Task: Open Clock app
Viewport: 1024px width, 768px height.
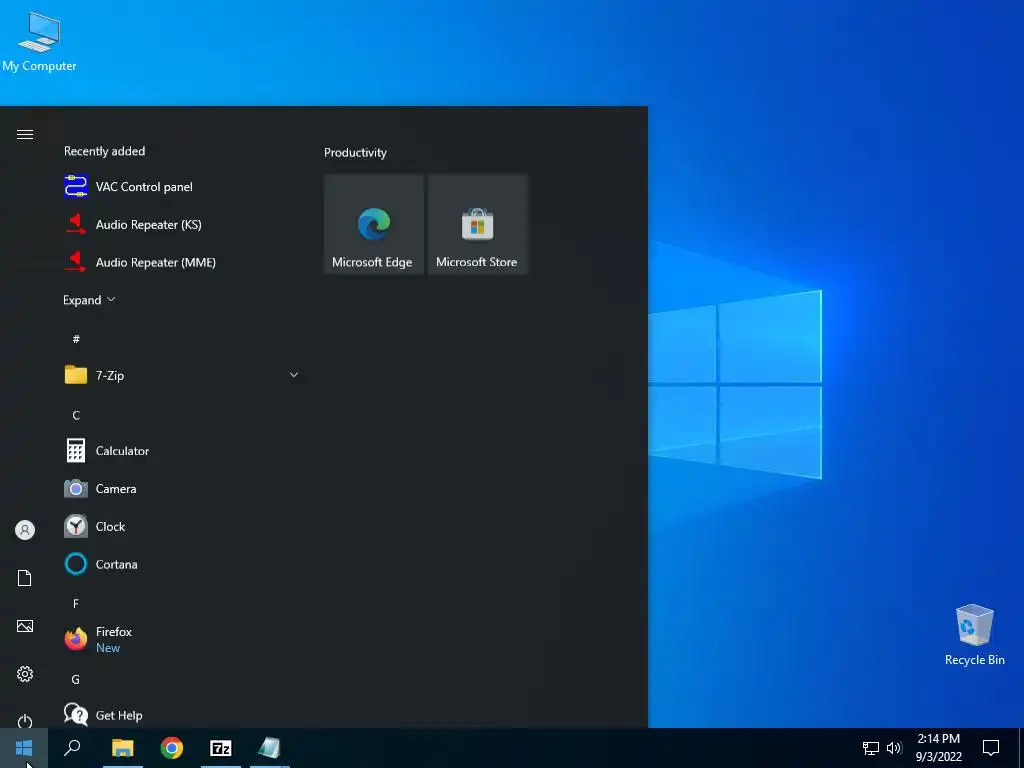Action: click(182, 527)
